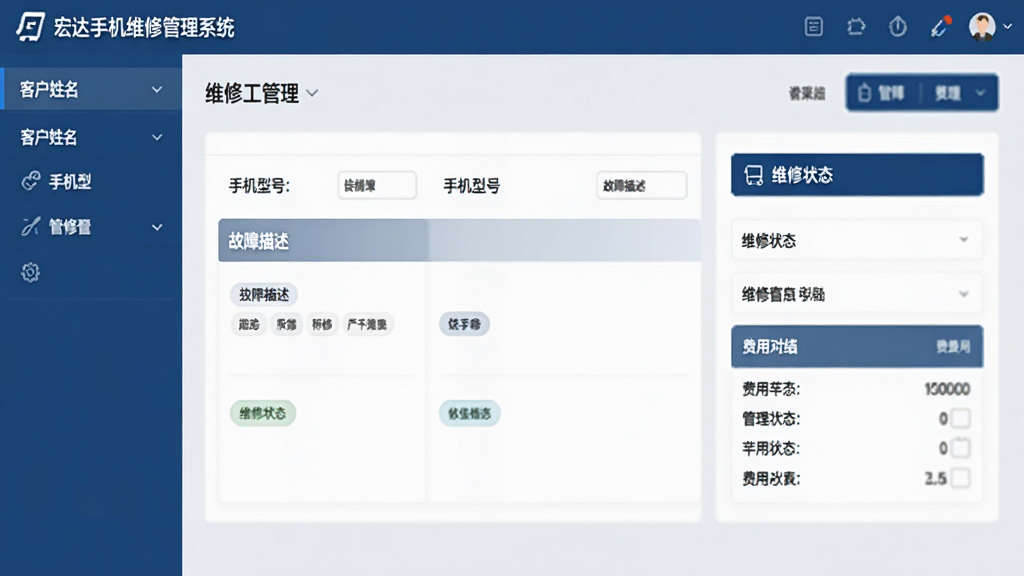Click the link icon beside 手机型

[x=31, y=181]
